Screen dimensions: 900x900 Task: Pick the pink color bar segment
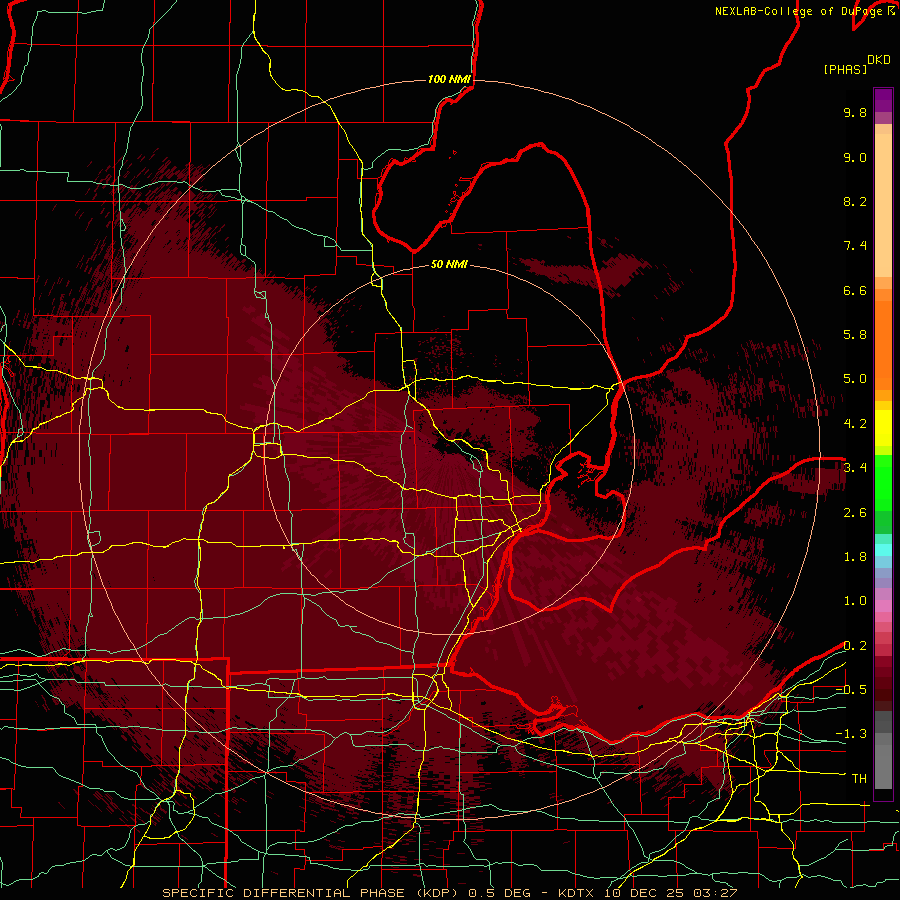(883, 606)
